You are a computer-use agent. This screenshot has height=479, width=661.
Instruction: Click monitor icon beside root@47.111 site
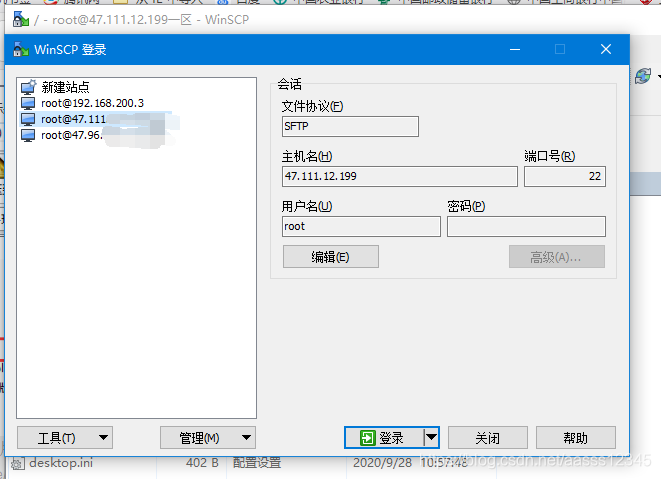coord(28,119)
